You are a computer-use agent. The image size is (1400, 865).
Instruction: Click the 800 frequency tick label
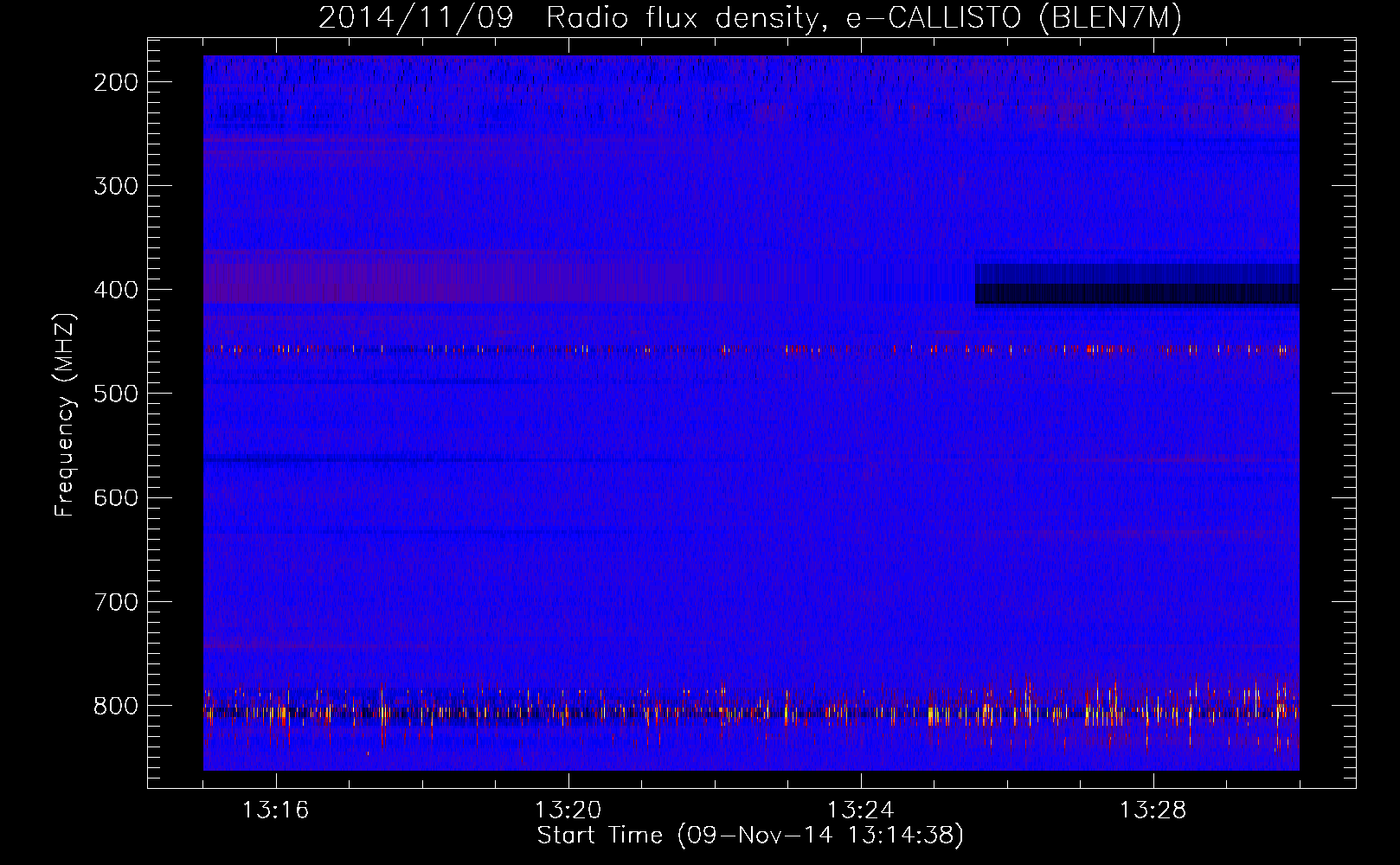(116, 706)
